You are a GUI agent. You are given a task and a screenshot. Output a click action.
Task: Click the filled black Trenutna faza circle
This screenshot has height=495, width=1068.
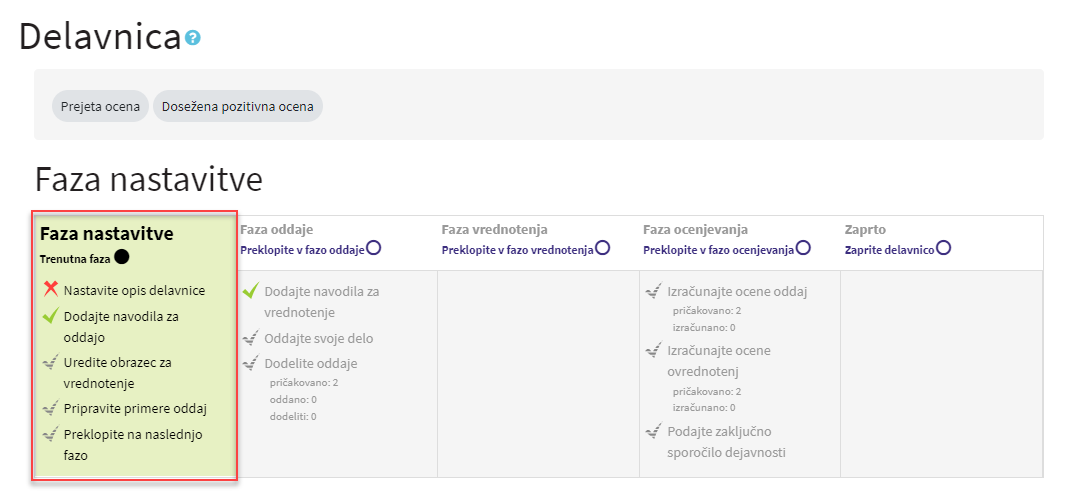click(121, 257)
